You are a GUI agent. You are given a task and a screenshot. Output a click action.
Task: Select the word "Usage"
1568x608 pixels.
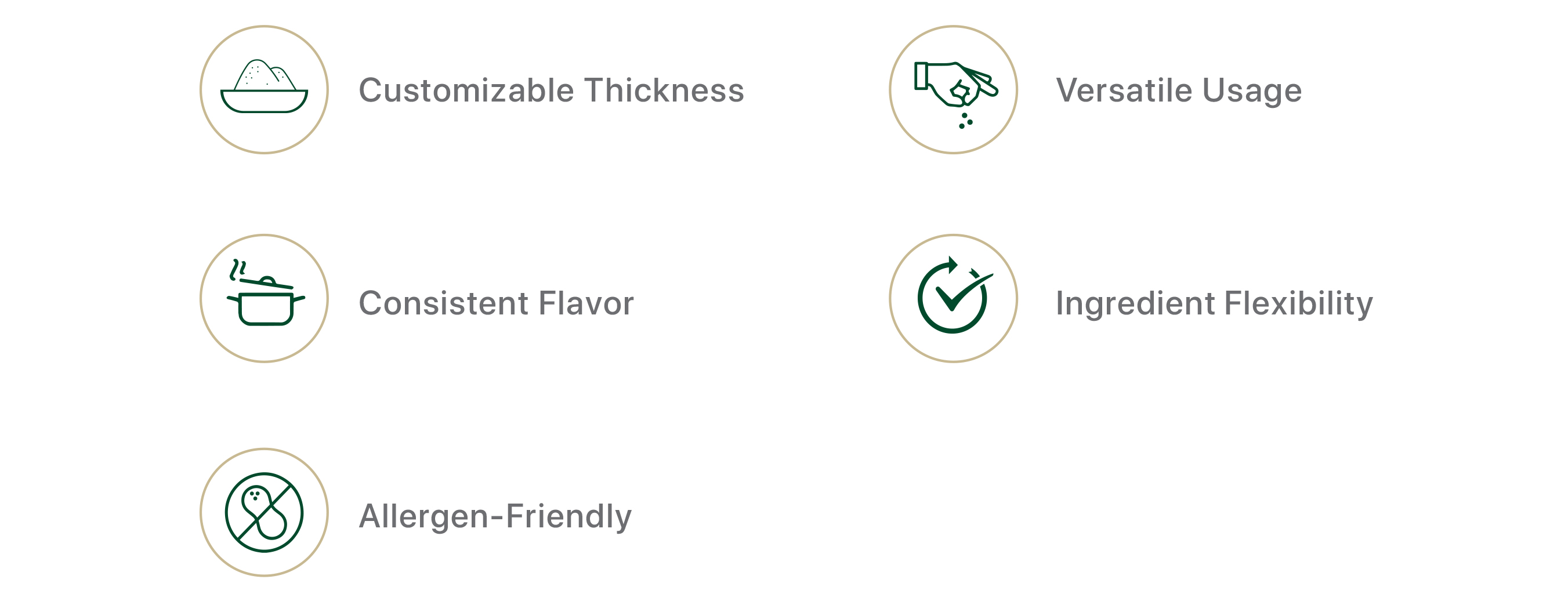click(x=1252, y=90)
